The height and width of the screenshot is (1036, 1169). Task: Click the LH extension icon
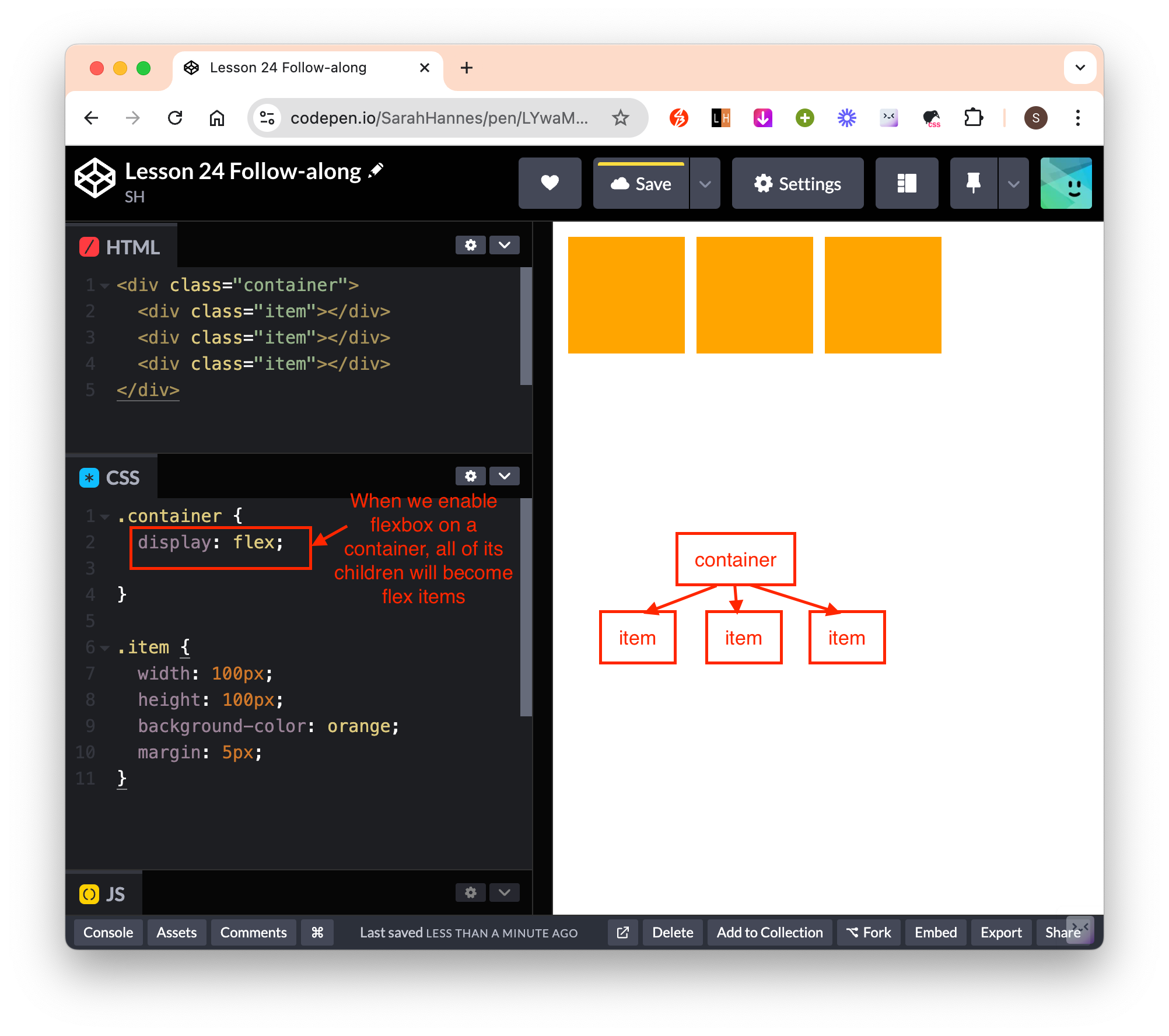coord(721,118)
